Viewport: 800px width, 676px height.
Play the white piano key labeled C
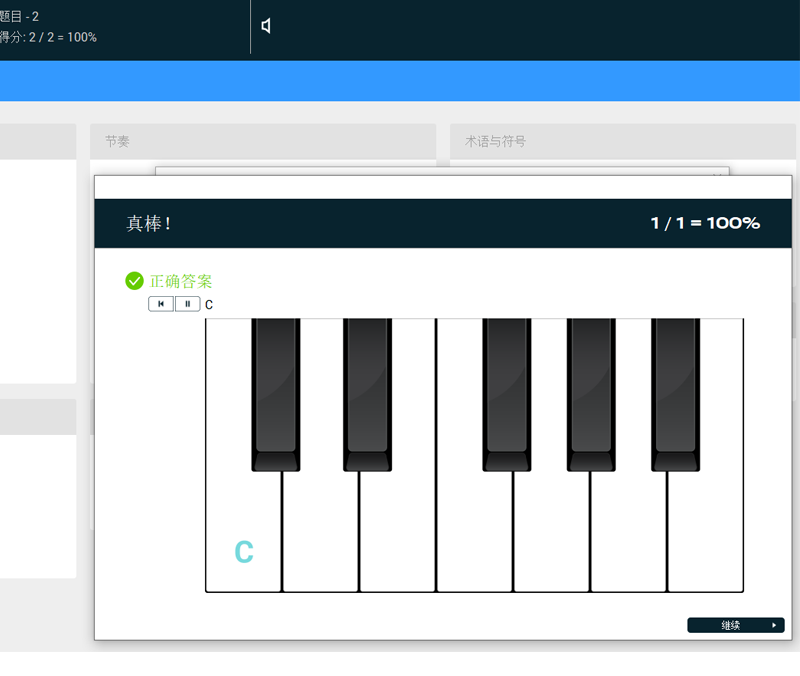[x=243, y=531]
